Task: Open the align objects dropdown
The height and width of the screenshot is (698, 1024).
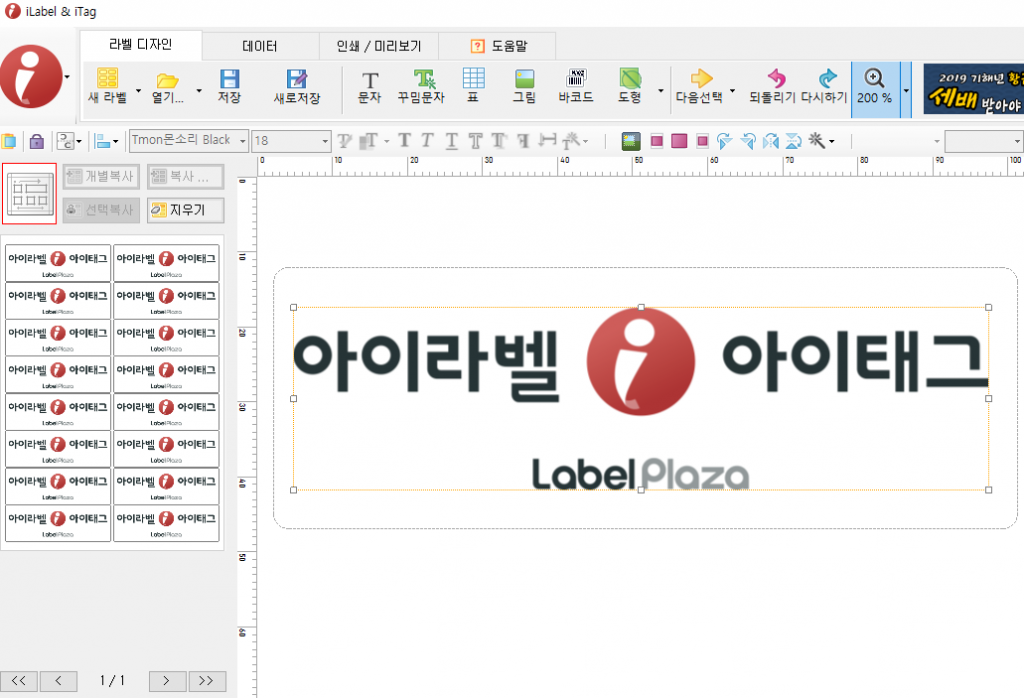Action: (106, 141)
